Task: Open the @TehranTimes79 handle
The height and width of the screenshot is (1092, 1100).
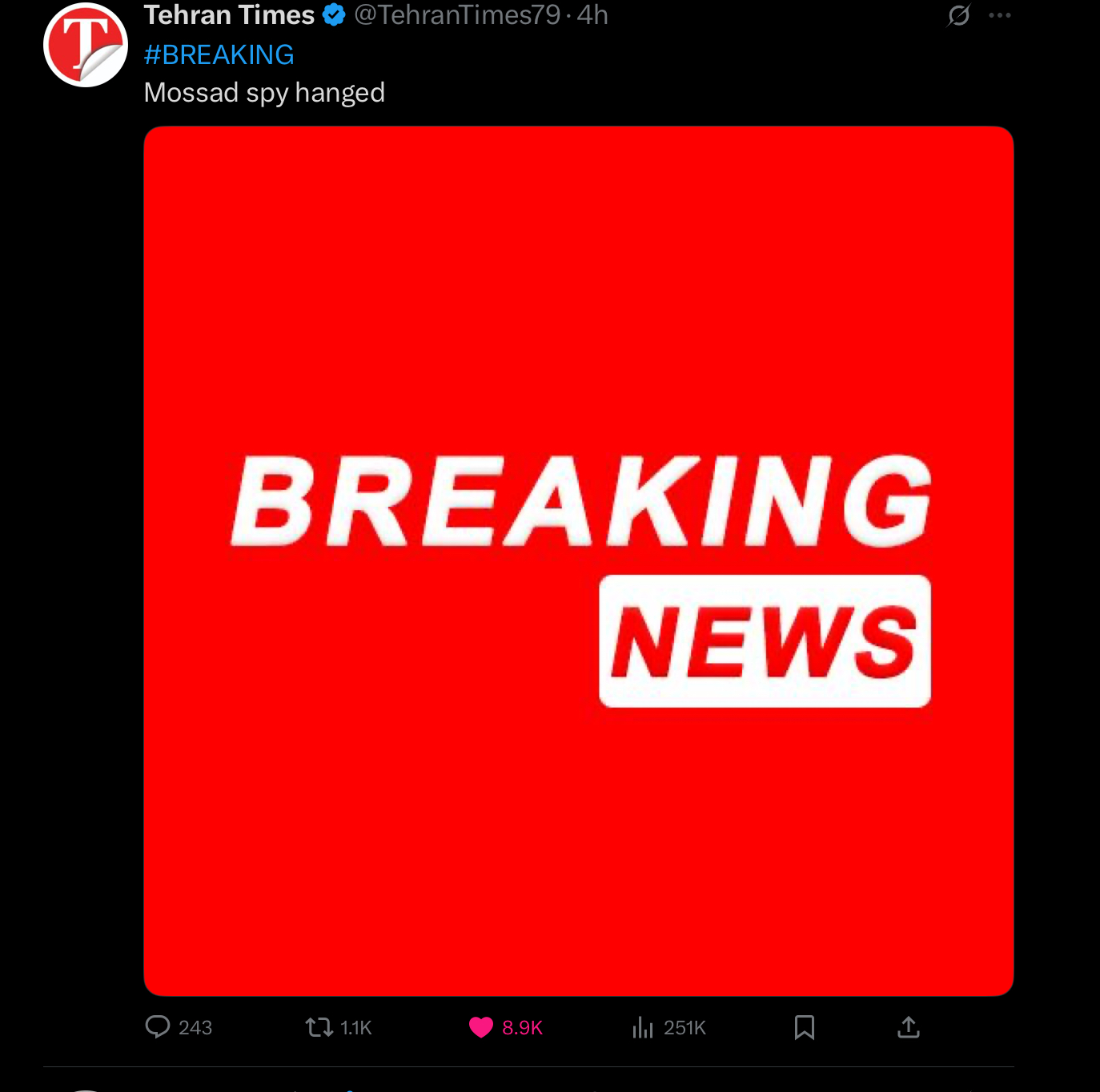Action: 457,14
